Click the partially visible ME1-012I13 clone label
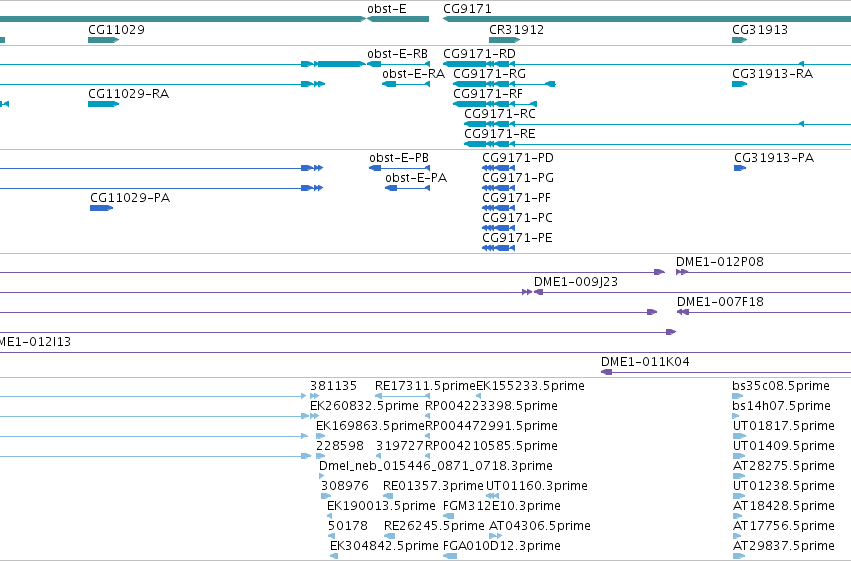The width and height of the screenshot is (851, 561). pyautogui.click(x=35, y=342)
